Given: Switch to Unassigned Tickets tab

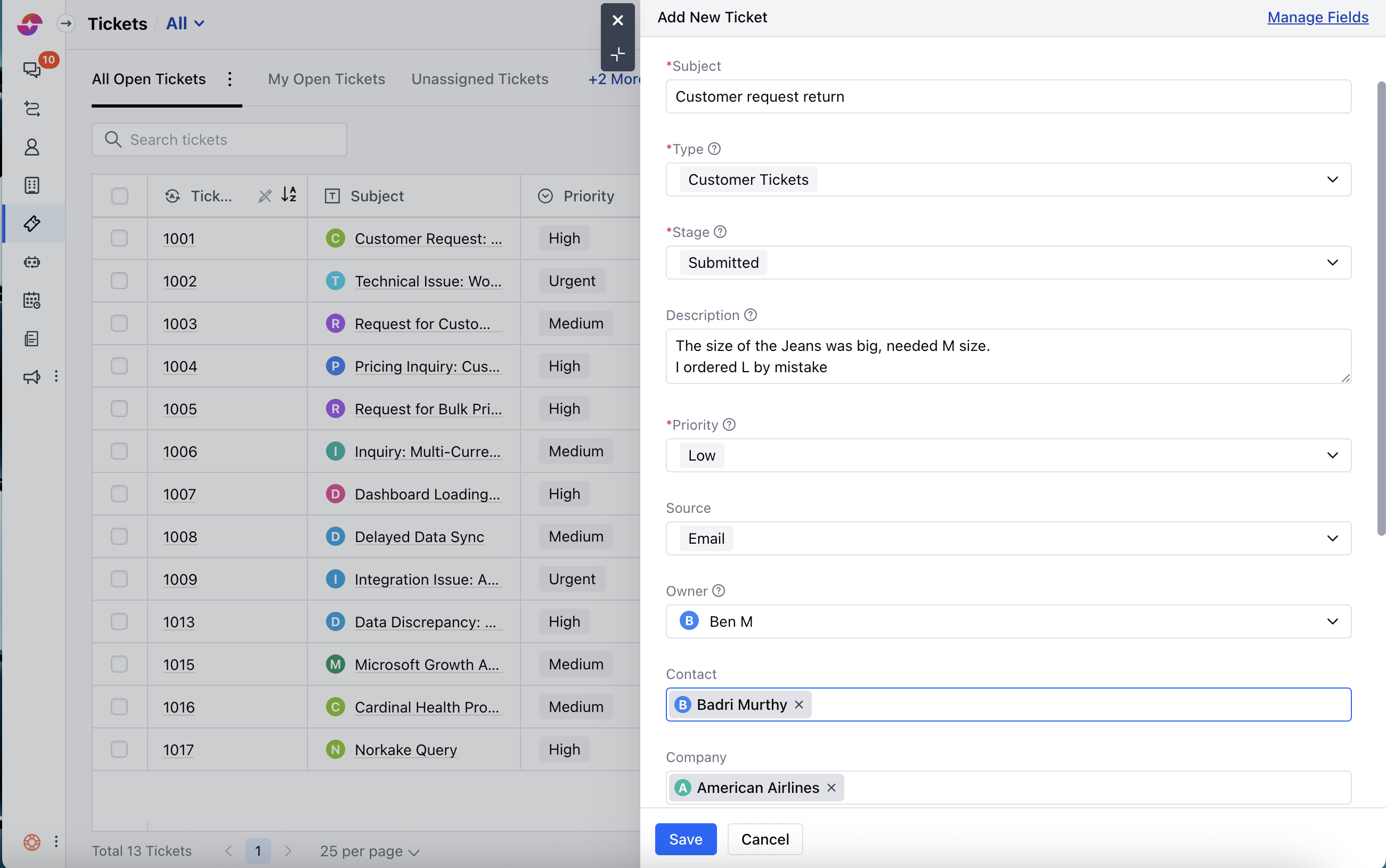Looking at the screenshot, I should point(479,79).
